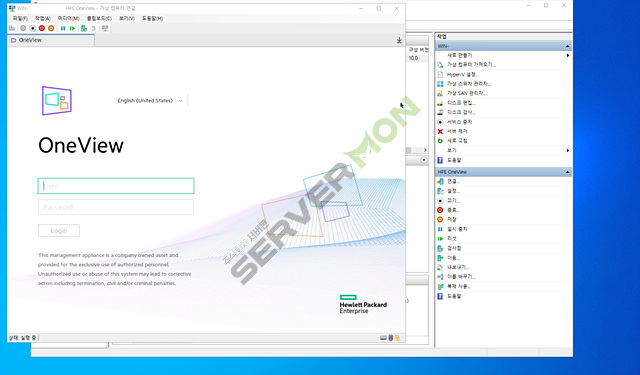This screenshot has width=640, height=375.
Task: Focus the User input field
Action: (116, 186)
